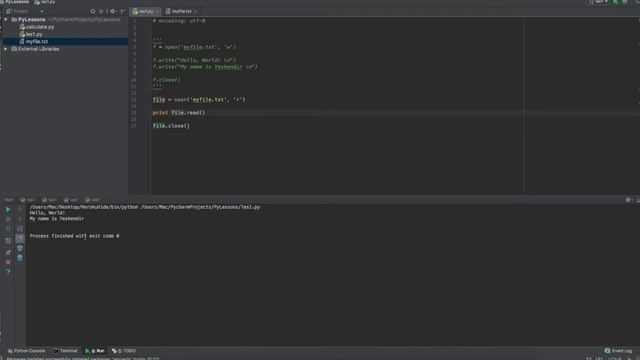Toggle the Run tool window button
The height and width of the screenshot is (360, 640).
(95, 351)
